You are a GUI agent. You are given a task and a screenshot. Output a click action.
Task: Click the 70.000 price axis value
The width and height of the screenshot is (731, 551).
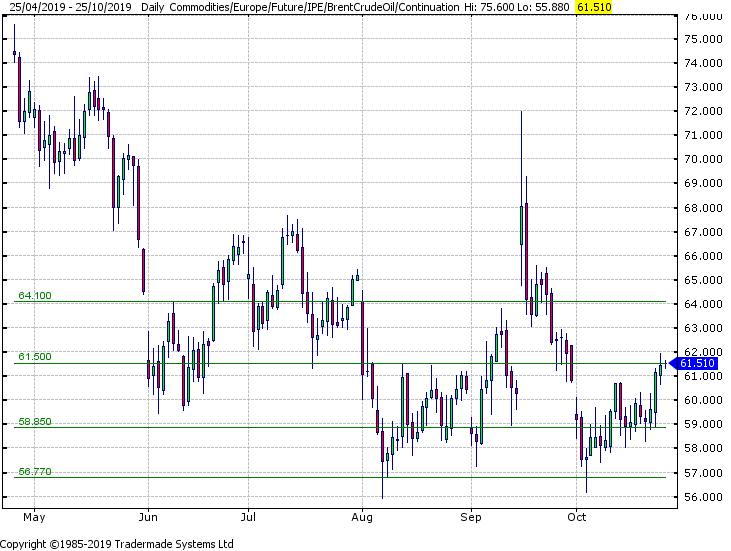[x=703, y=159]
